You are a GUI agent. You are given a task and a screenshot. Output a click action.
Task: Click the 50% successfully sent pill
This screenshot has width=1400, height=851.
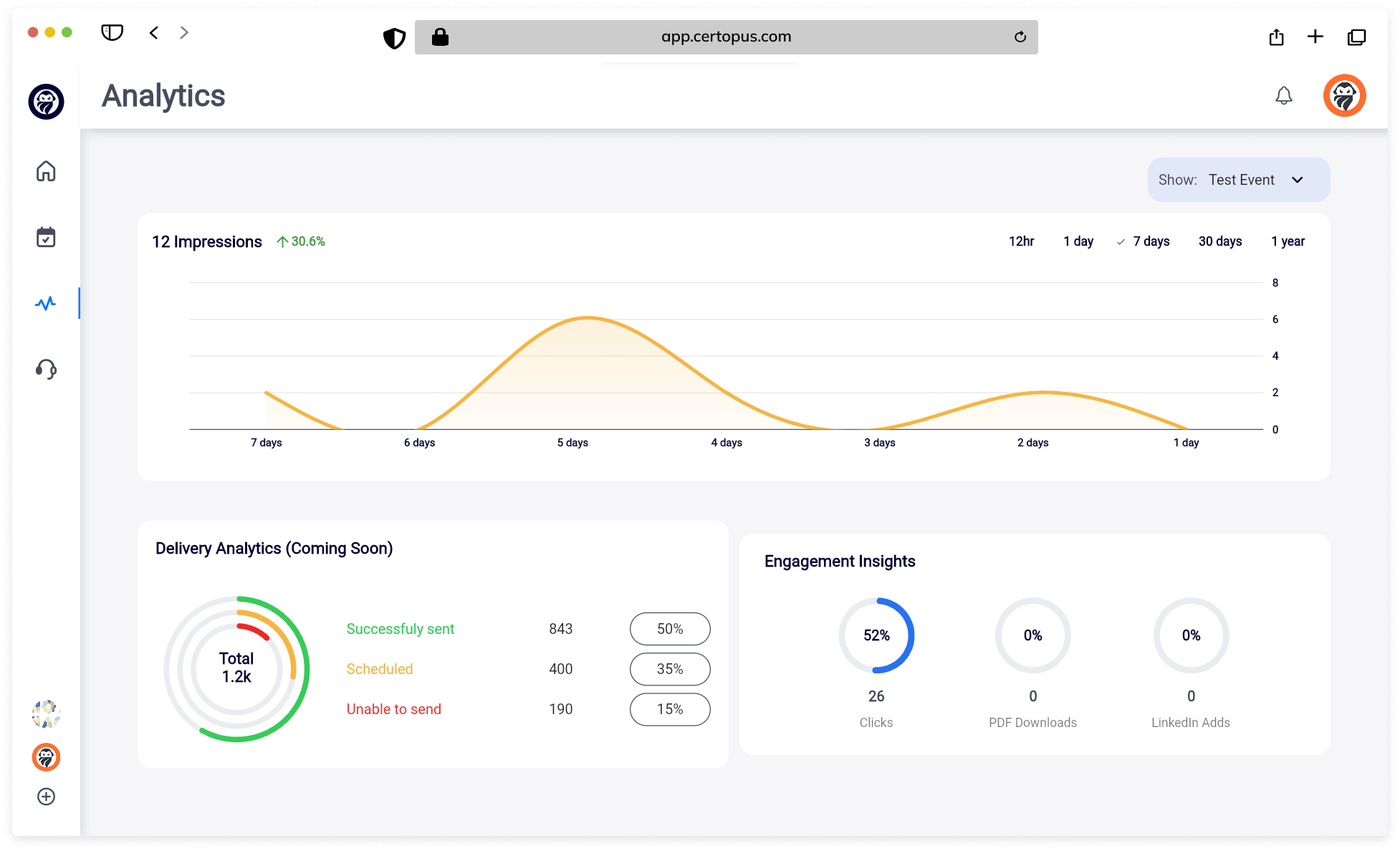669,629
